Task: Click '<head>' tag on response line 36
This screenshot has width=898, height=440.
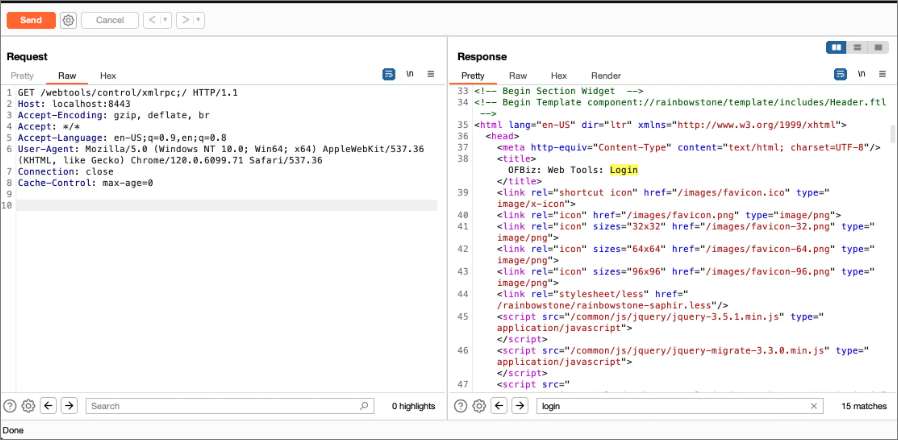Action: pyautogui.click(x=502, y=136)
